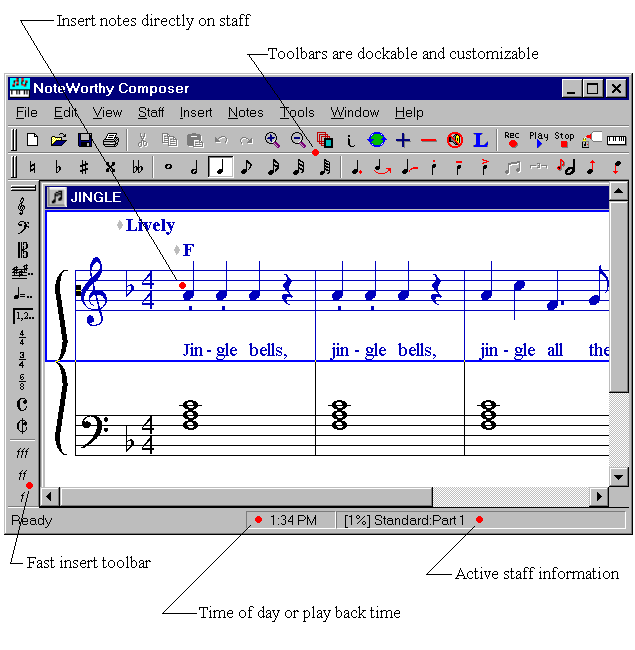Toggle the flat accidental
This screenshot has height=650, width=635.
pyautogui.click(x=58, y=167)
